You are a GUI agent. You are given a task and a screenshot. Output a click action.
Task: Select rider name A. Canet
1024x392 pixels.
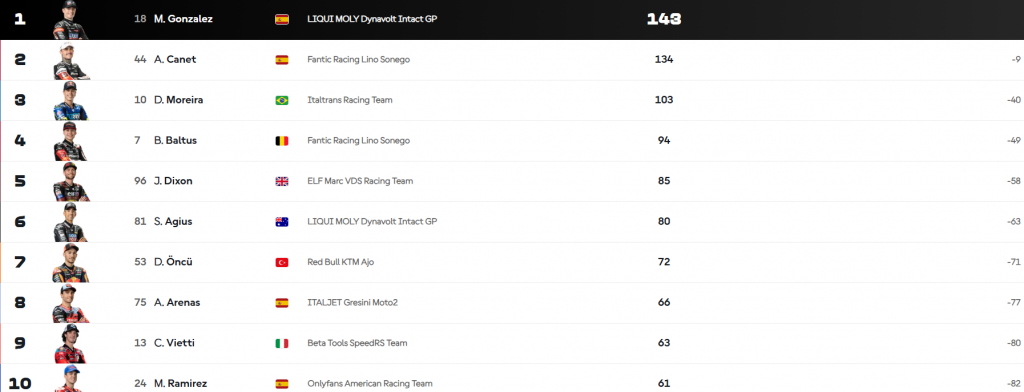[175, 59]
